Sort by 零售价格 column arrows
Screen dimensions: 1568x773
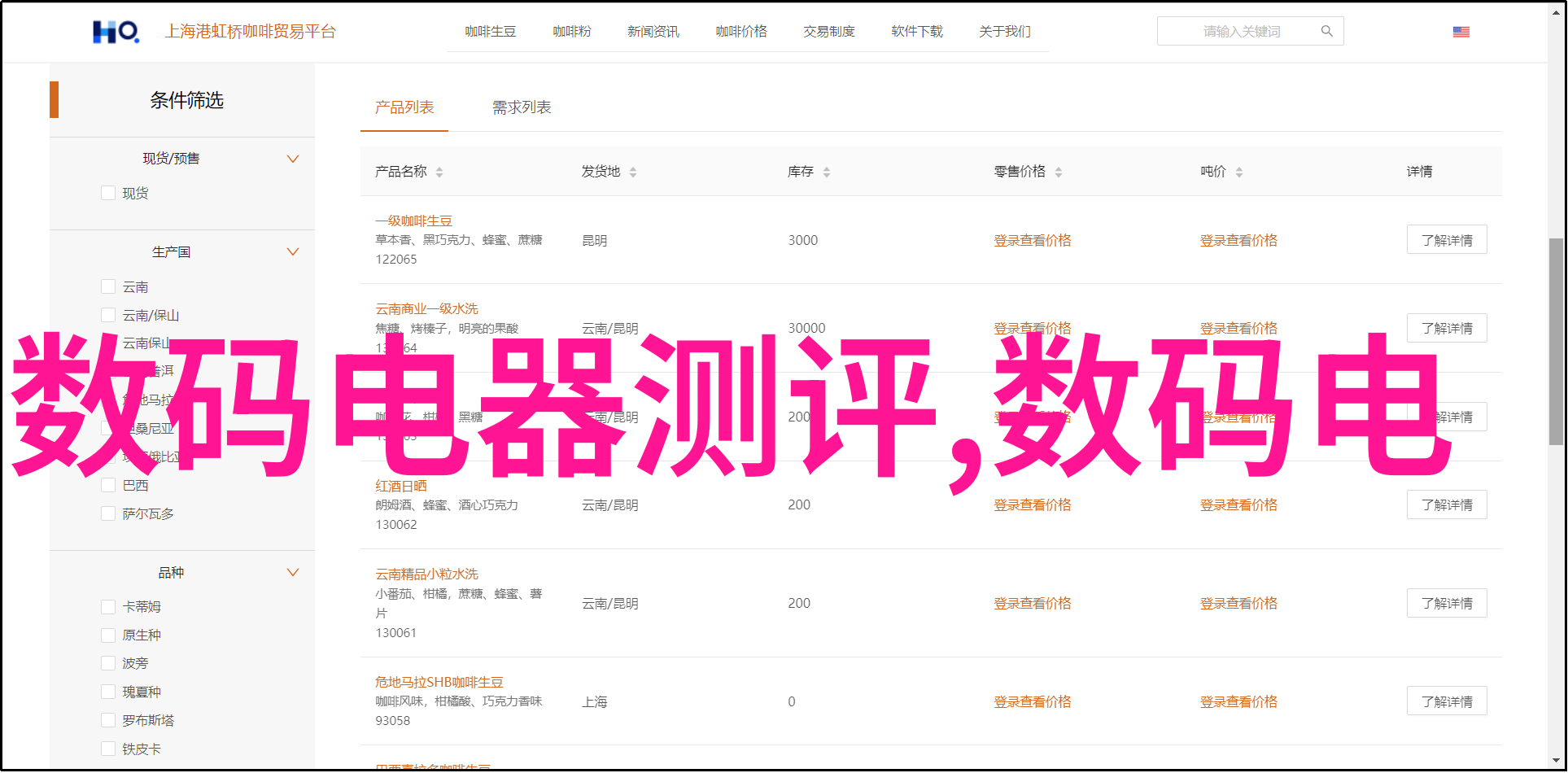[x=1059, y=172]
